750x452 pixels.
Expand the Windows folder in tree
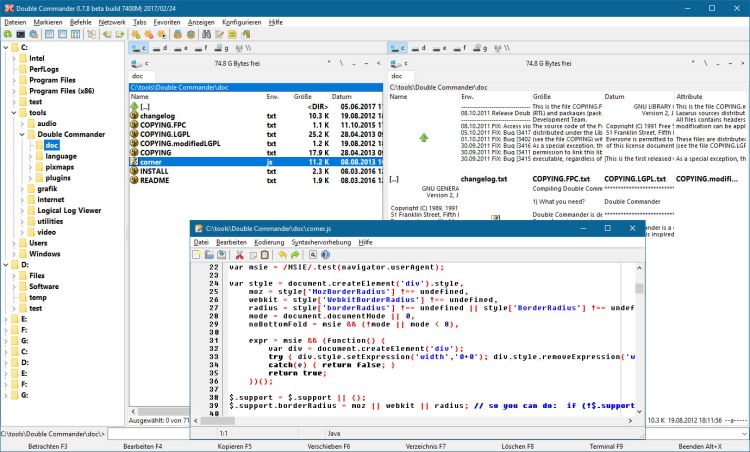[x=14, y=254]
